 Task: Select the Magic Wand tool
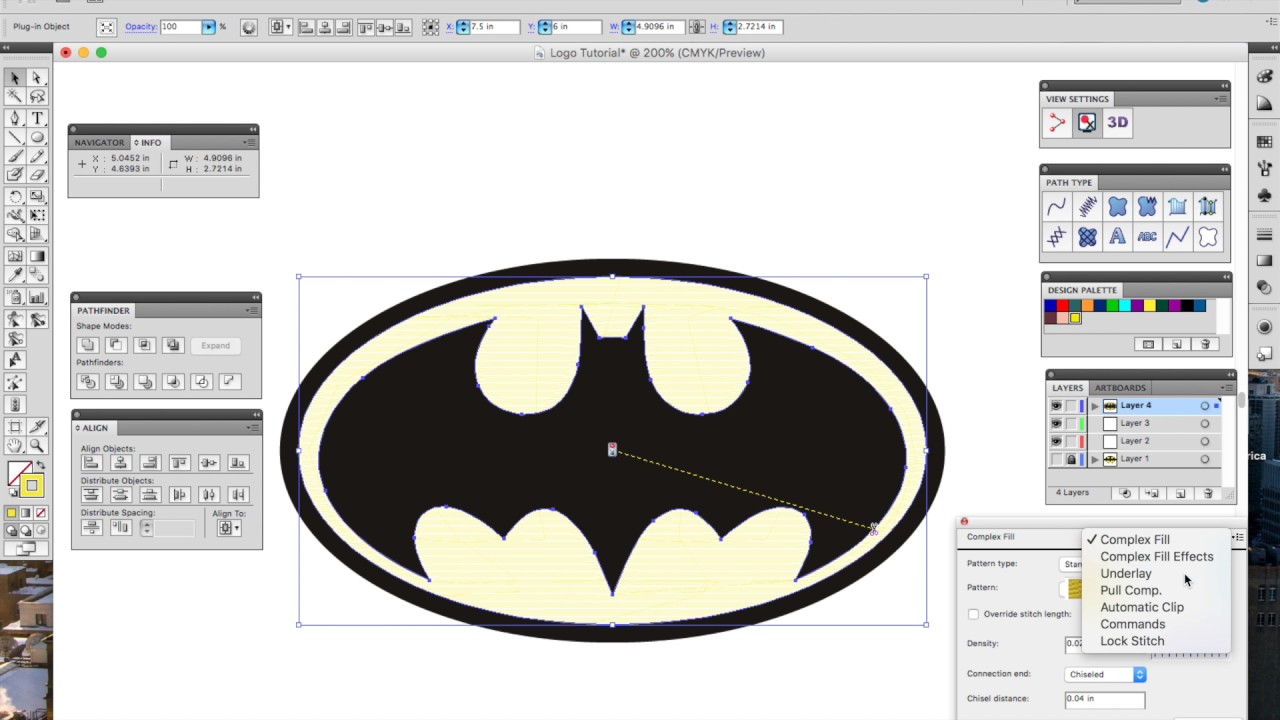(x=15, y=97)
